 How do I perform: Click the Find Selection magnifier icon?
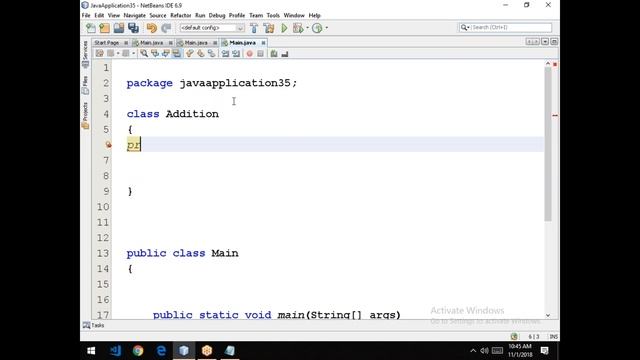click(x=144, y=53)
